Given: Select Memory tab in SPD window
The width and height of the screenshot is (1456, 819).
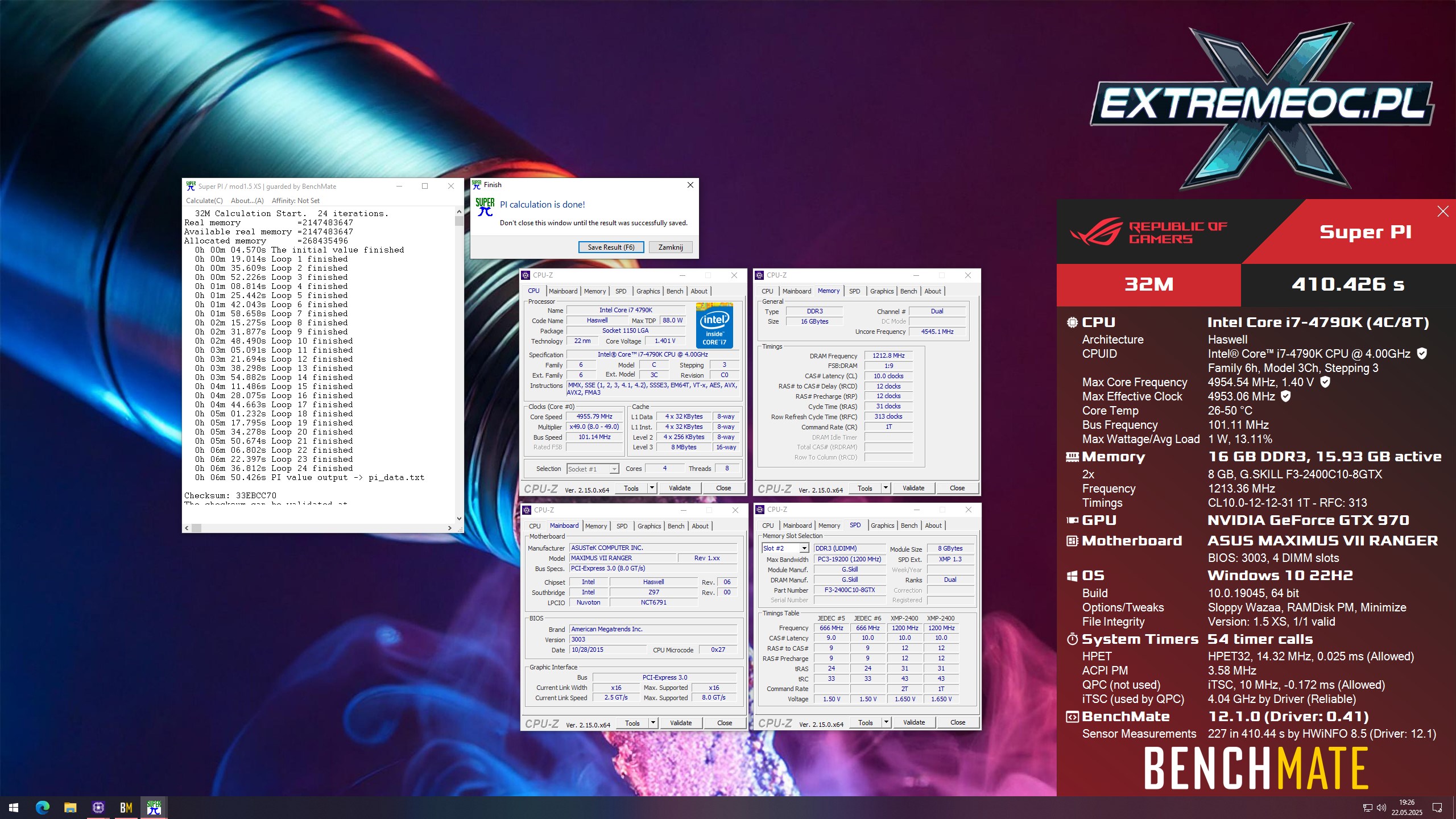Looking at the screenshot, I should (x=829, y=526).
